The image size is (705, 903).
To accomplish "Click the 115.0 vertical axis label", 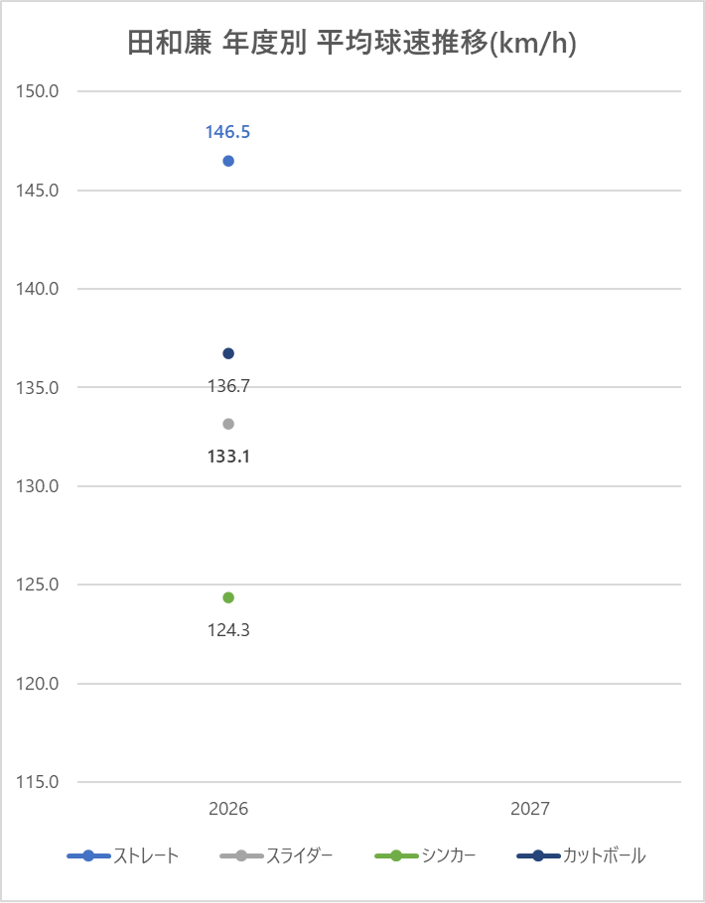I will tap(39, 782).
